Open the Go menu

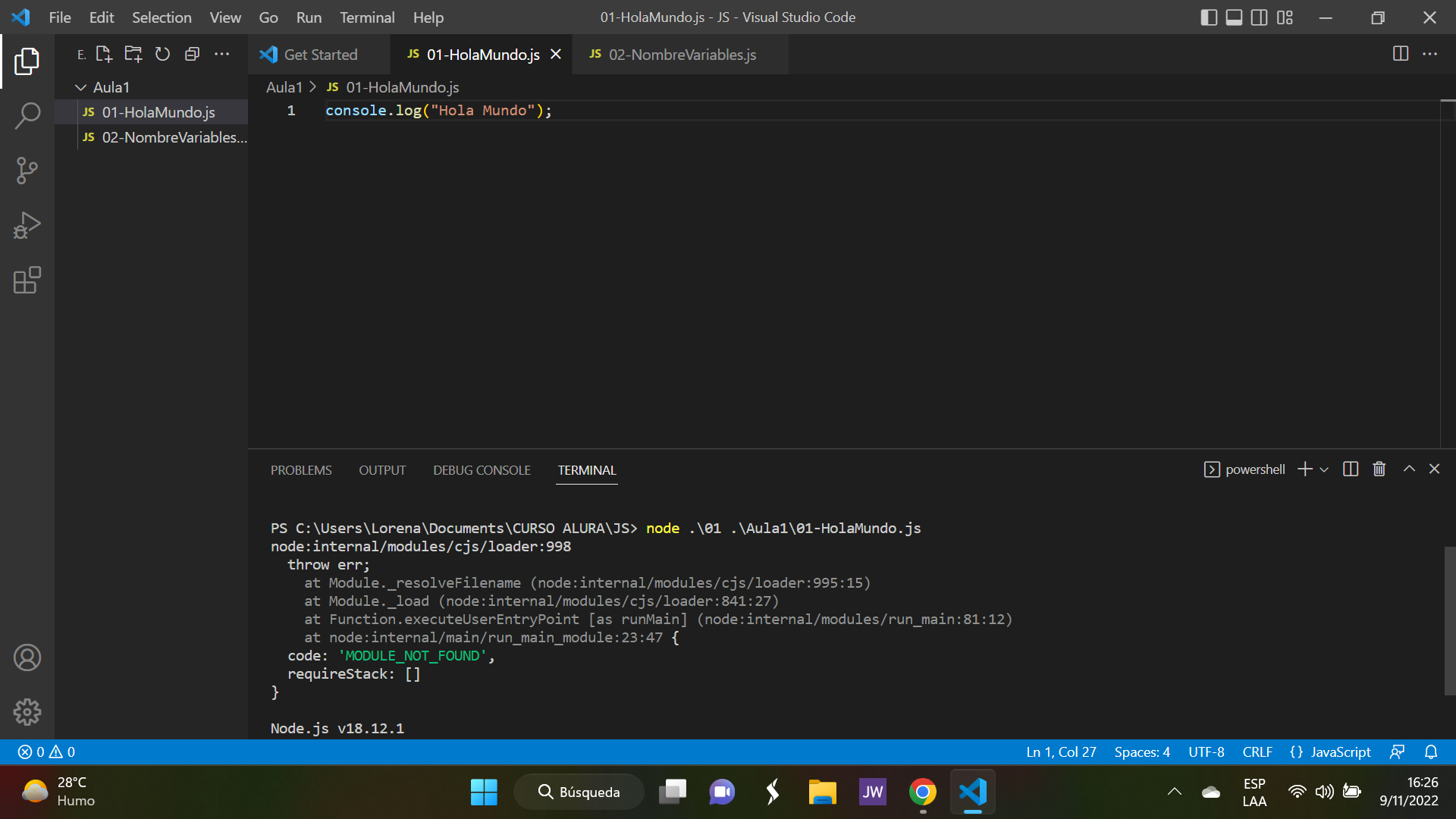[268, 17]
